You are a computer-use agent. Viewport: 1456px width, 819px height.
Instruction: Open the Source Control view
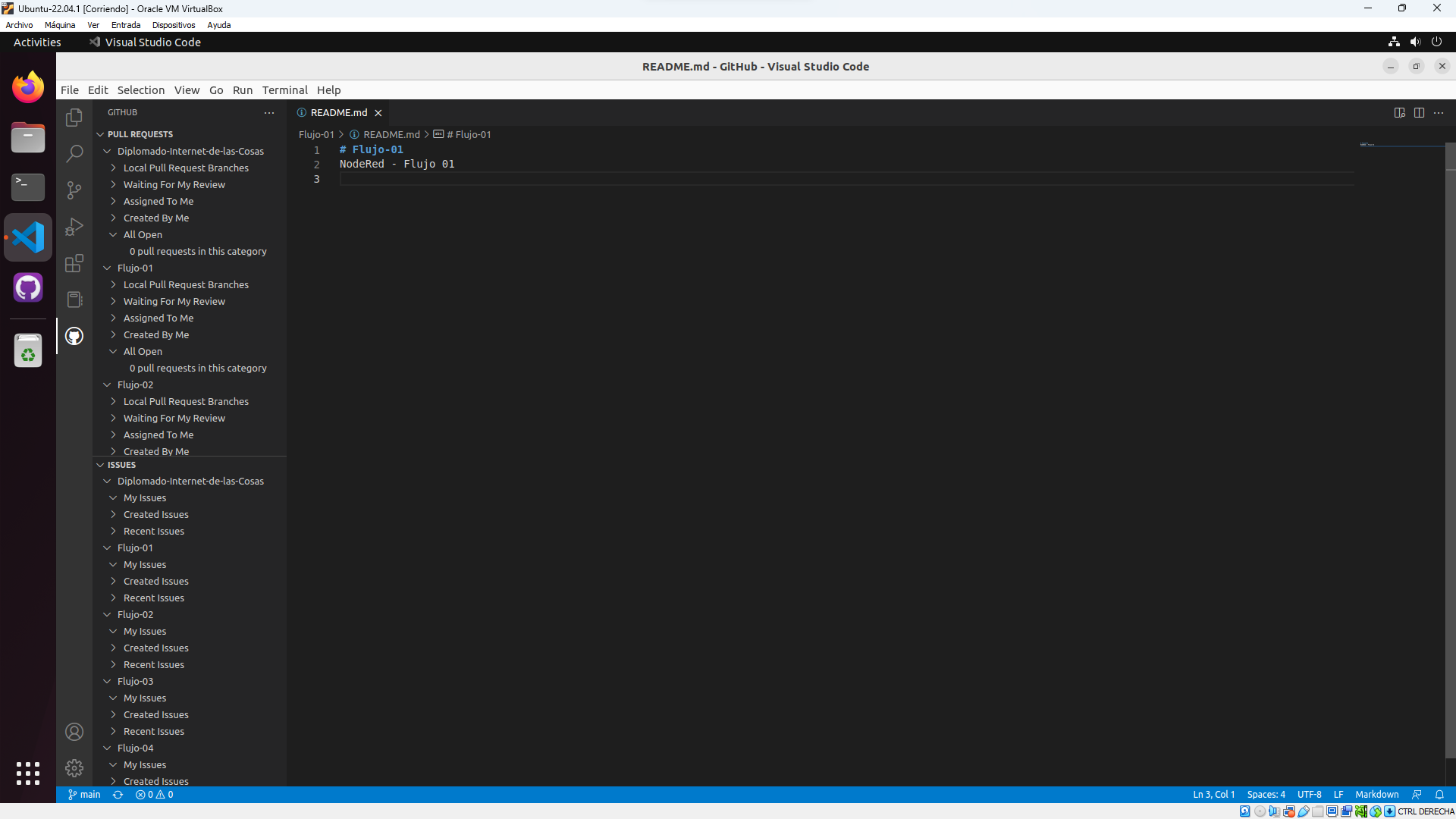pos(74,190)
